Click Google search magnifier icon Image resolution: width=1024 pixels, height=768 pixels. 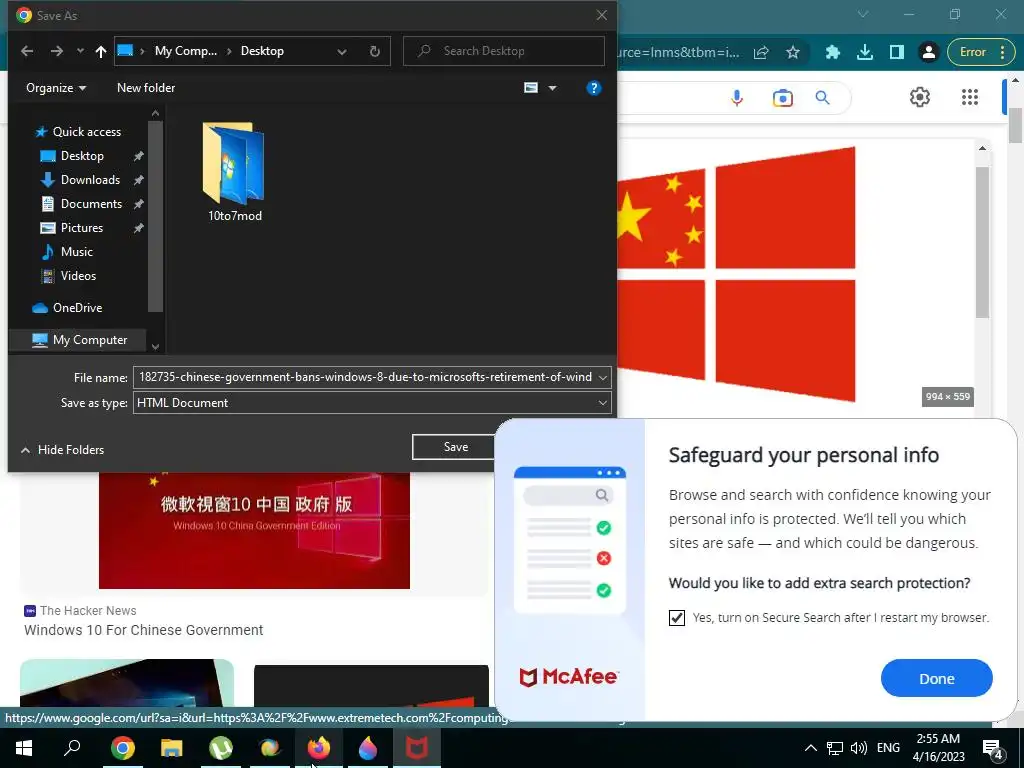[823, 98]
